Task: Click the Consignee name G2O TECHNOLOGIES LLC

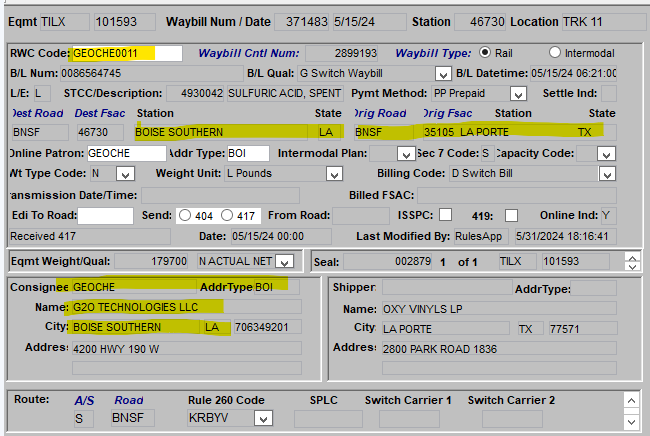Action: (187, 307)
